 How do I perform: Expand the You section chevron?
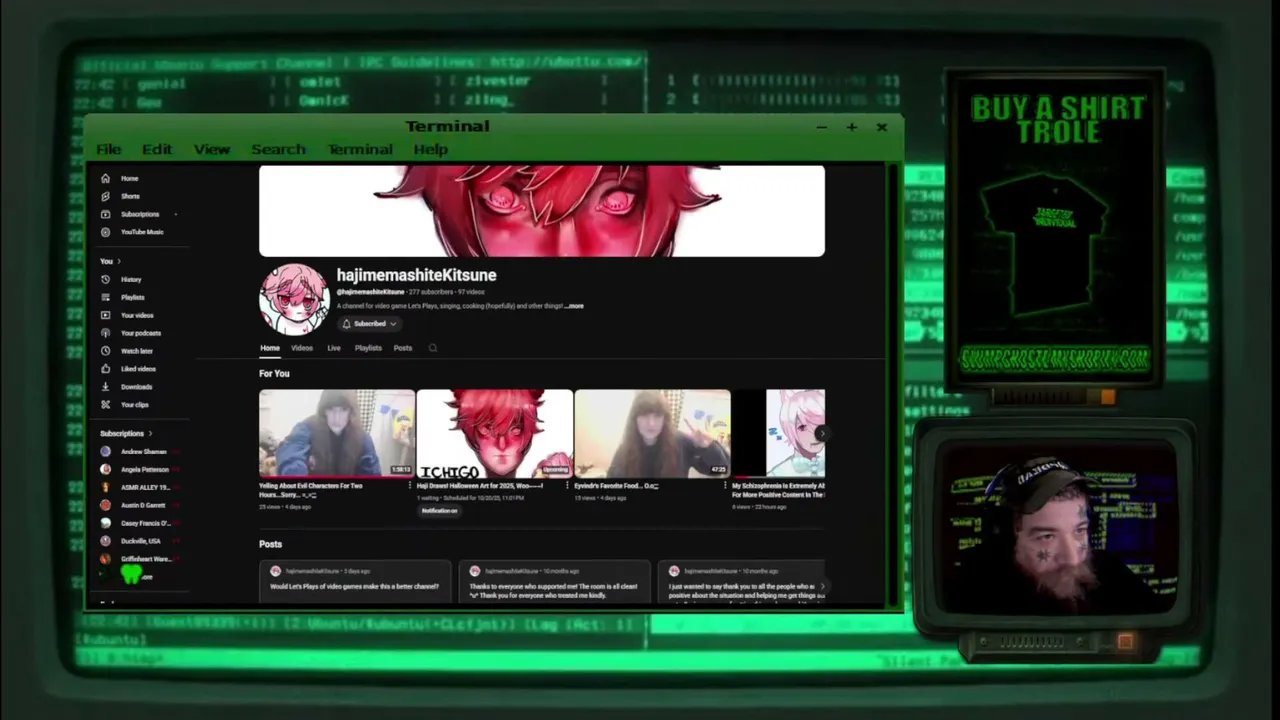[119, 261]
